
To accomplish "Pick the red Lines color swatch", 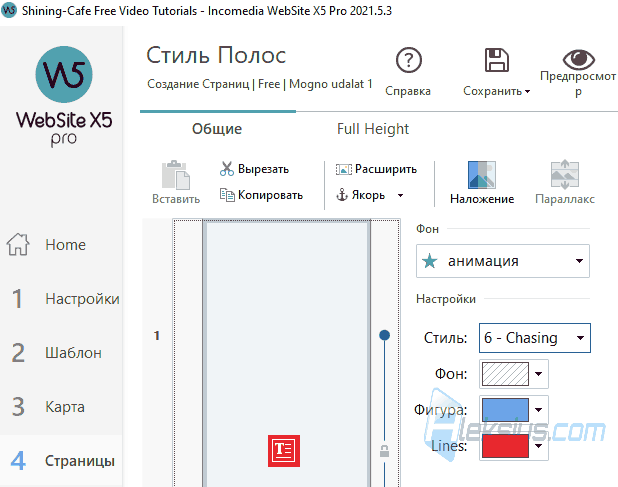I will (505, 446).
